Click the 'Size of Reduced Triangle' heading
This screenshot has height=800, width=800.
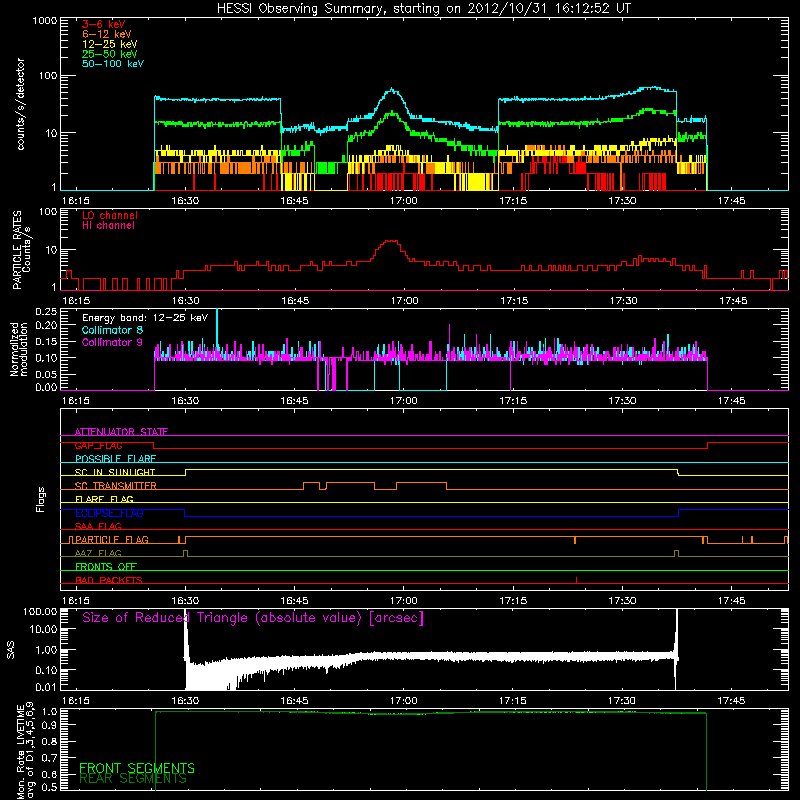[x=253, y=618]
